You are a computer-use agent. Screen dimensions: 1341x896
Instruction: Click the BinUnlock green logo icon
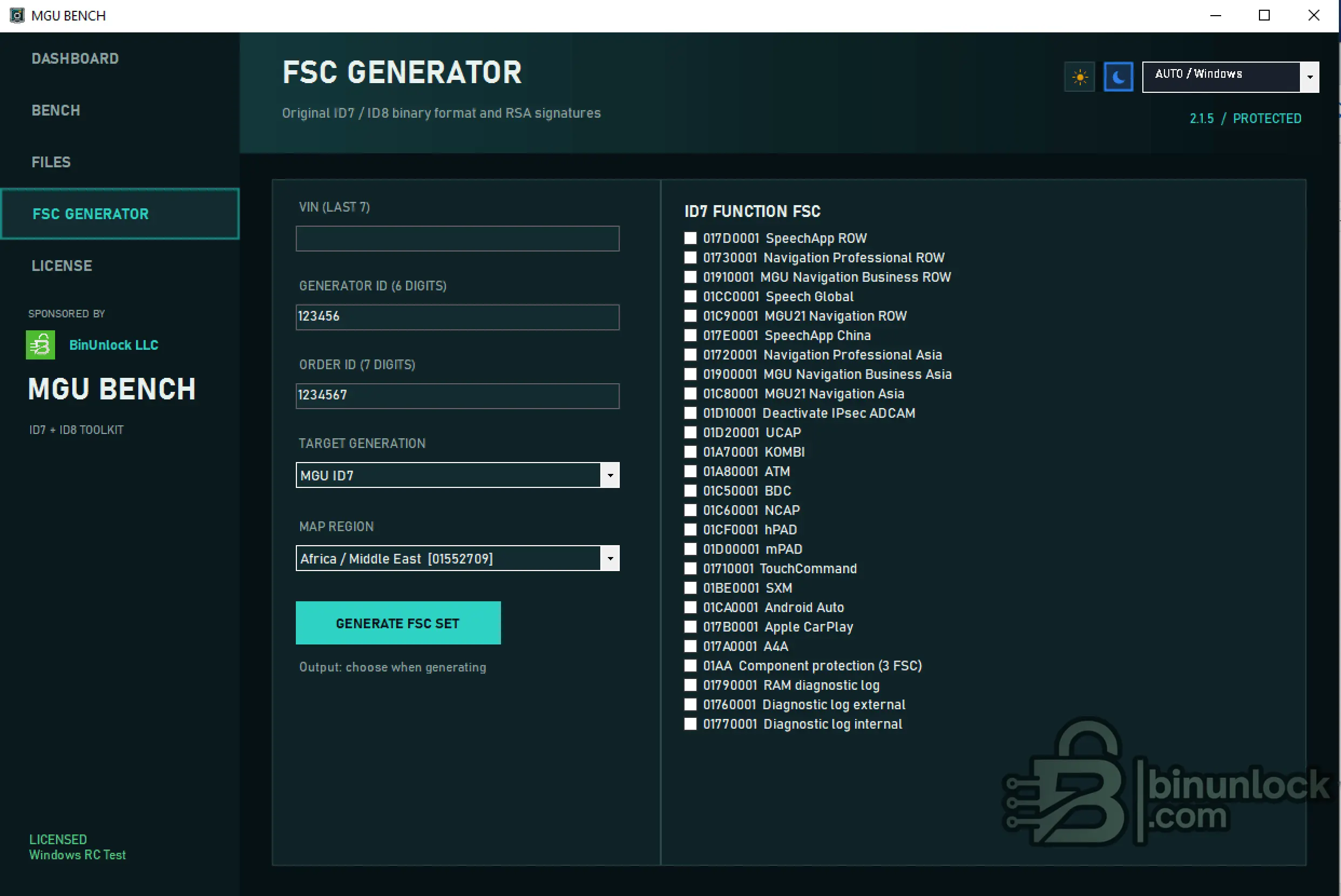pos(40,344)
